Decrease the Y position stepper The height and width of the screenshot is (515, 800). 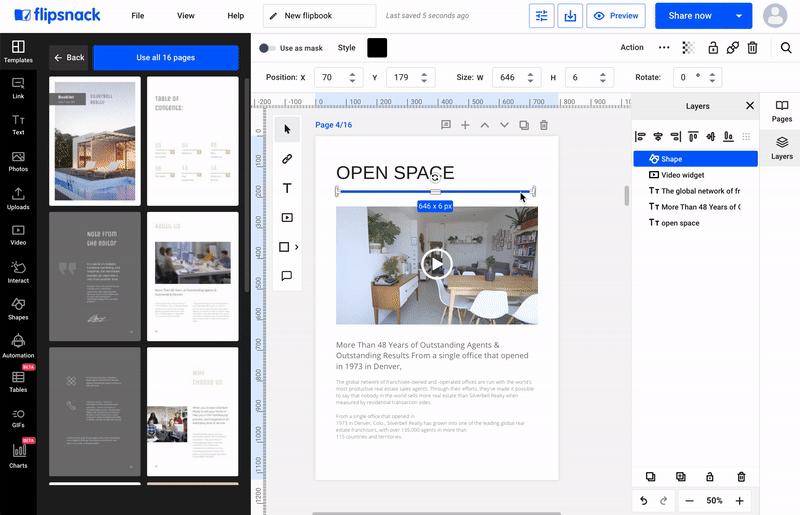coord(424,81)
